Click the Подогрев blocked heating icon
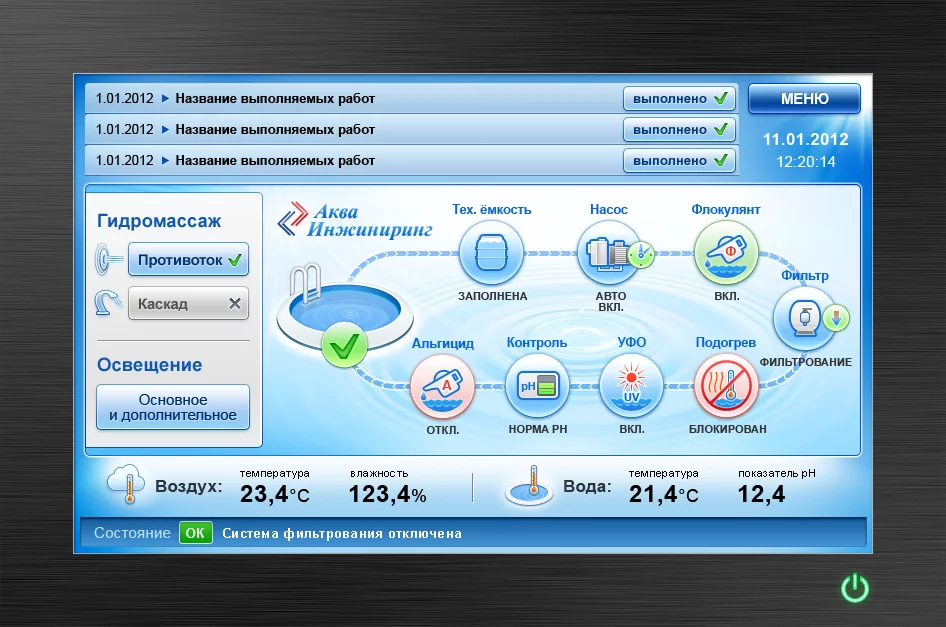 pos(726,386)
